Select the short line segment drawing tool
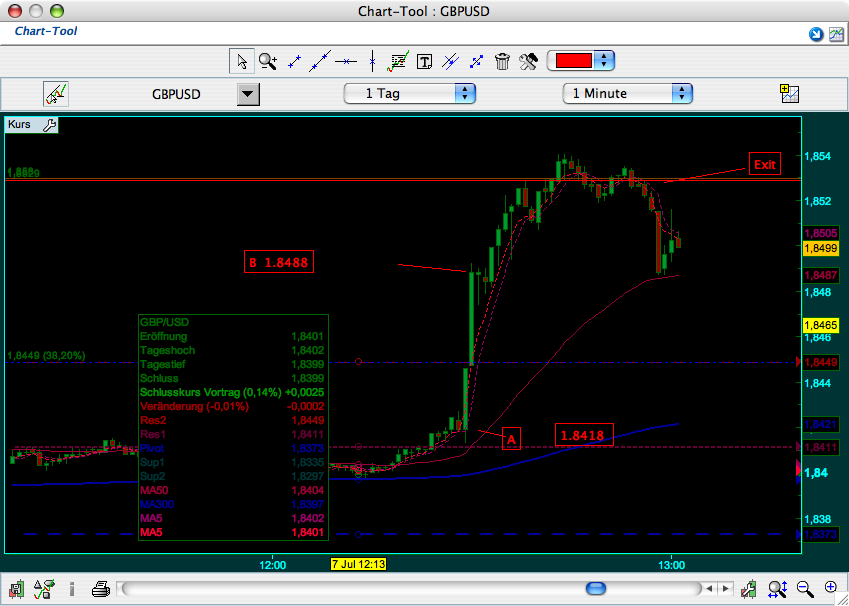Image resolution: width=849 pixels, height=606 pixels. coord(294,61)
